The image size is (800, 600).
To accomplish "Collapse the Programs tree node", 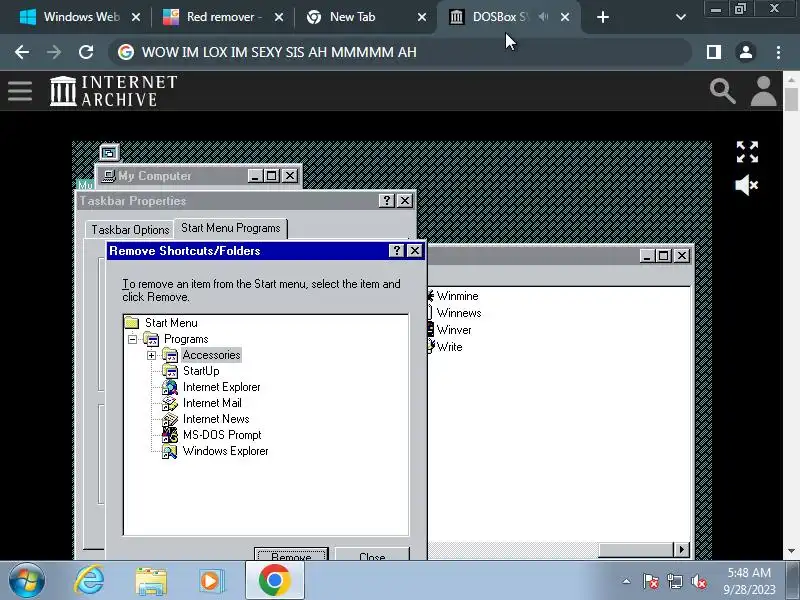I will pos(132,339).
